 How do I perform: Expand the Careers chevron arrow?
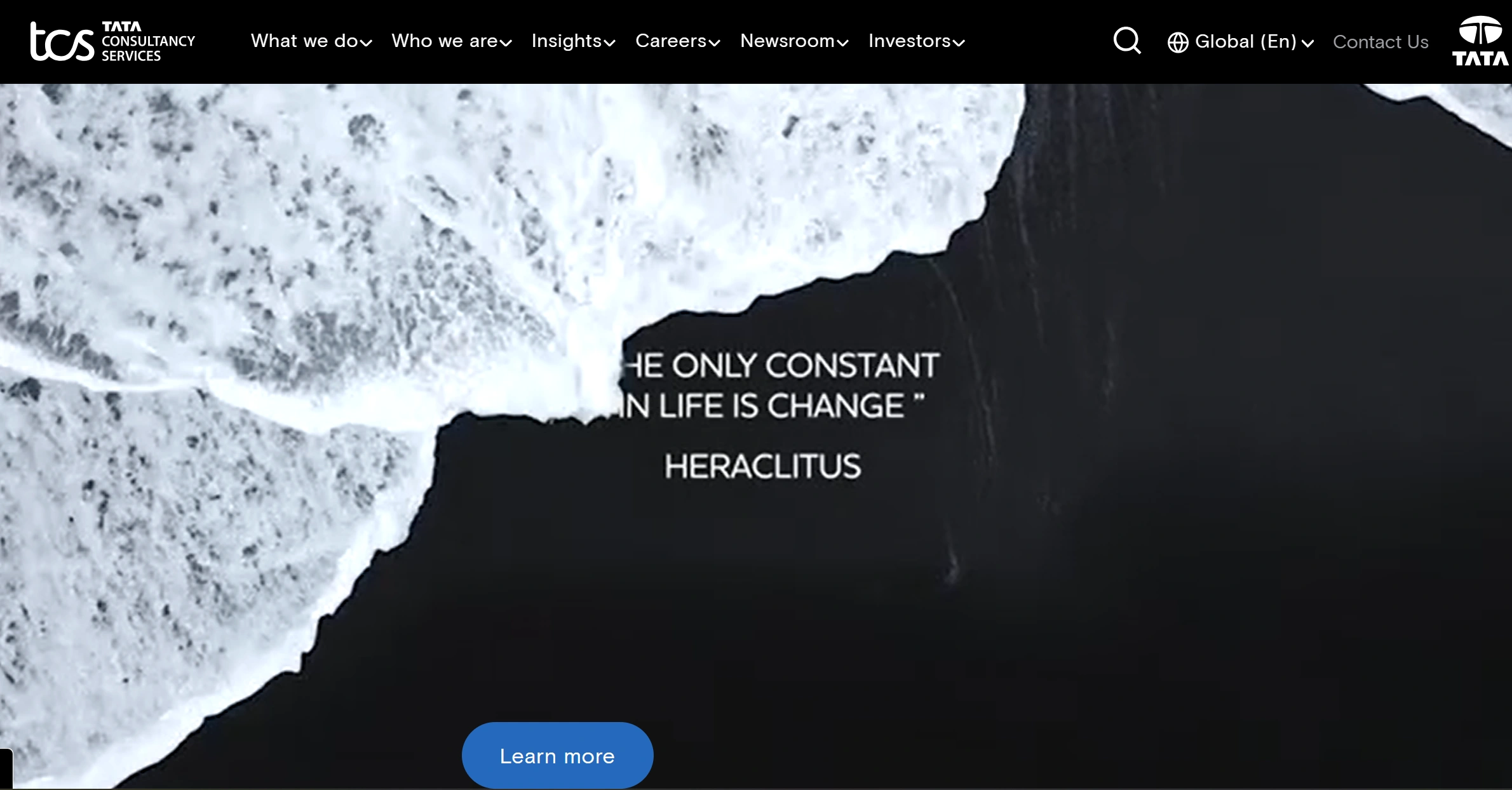(x=714, y=43)
